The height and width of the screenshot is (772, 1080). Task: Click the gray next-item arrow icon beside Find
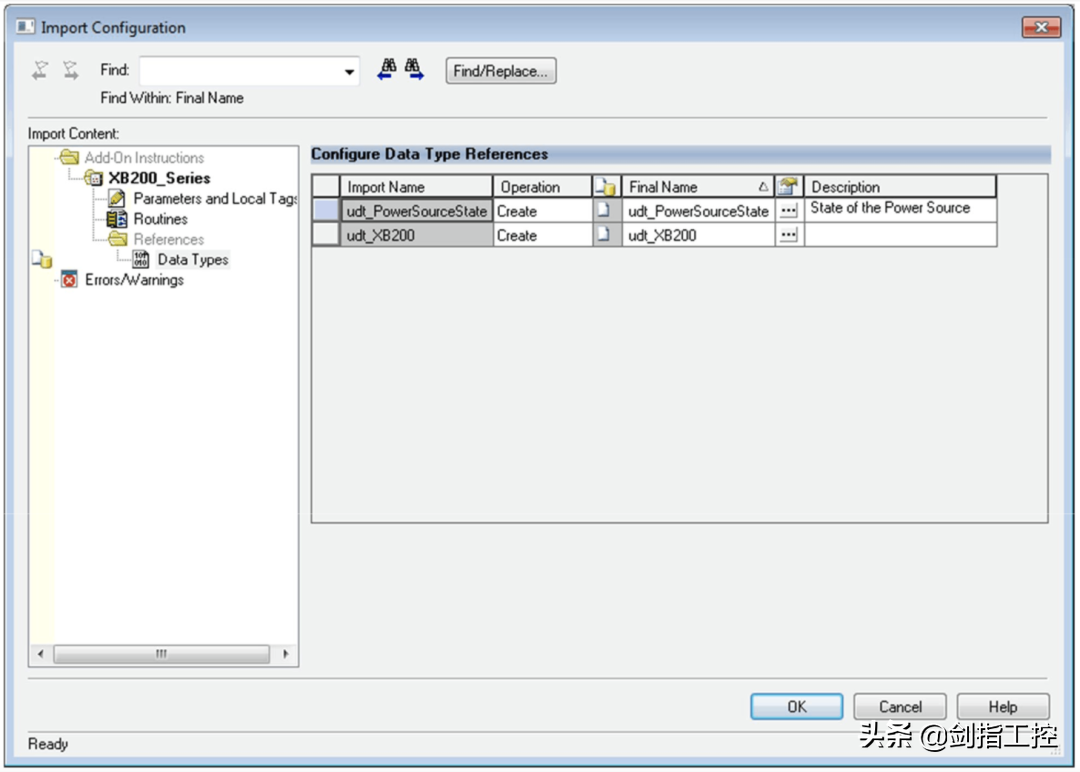point(70,70)
